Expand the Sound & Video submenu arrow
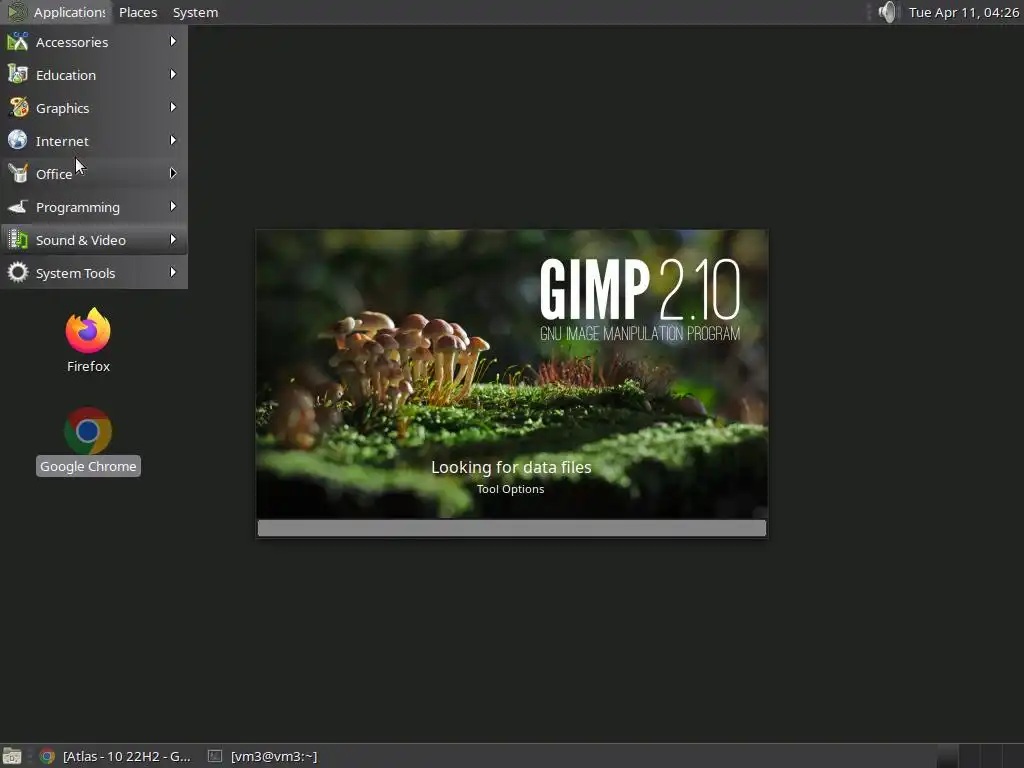 [x=173, y=239]
